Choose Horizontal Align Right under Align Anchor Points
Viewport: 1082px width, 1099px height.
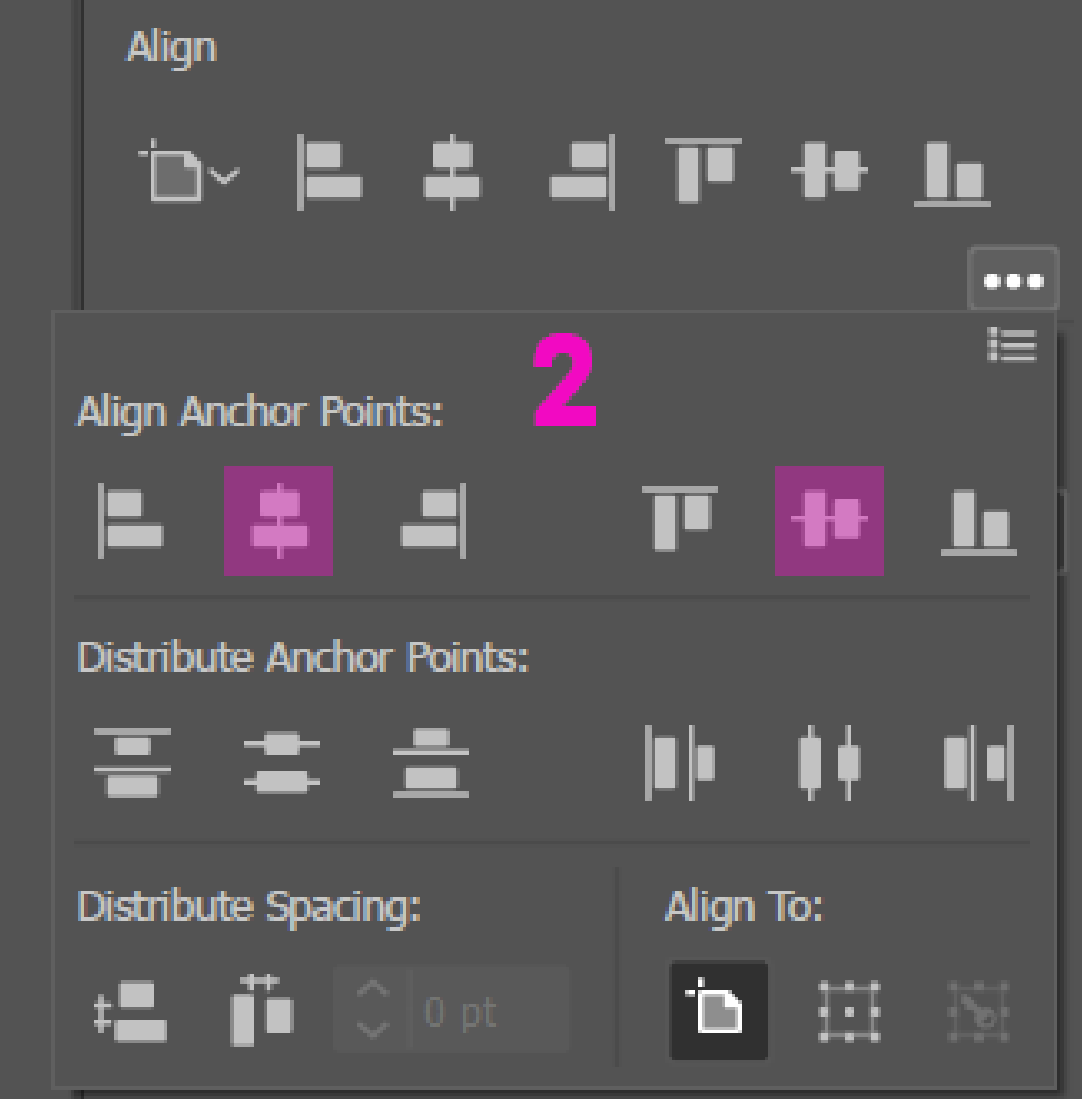[x=430, y=520]
